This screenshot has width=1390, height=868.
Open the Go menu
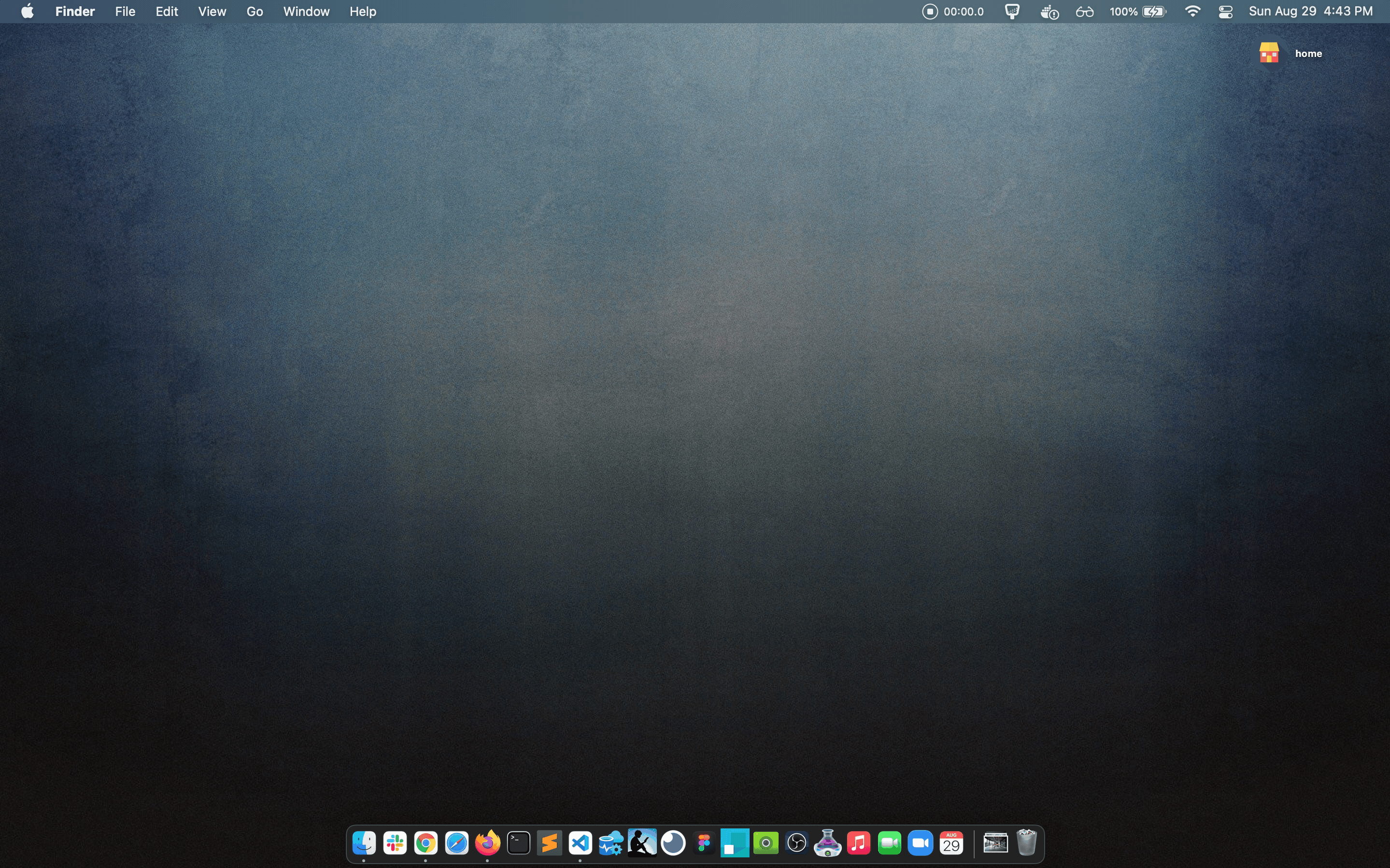pos(255,12)
